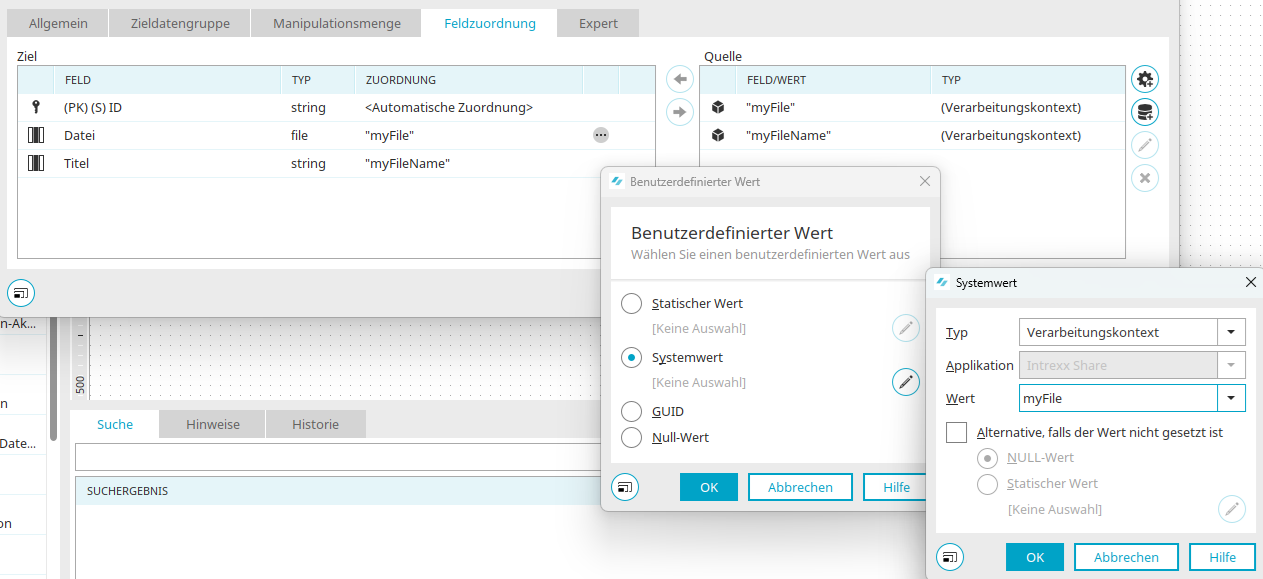
Task: Click the delete source X icon
Action: point(1145,178)
